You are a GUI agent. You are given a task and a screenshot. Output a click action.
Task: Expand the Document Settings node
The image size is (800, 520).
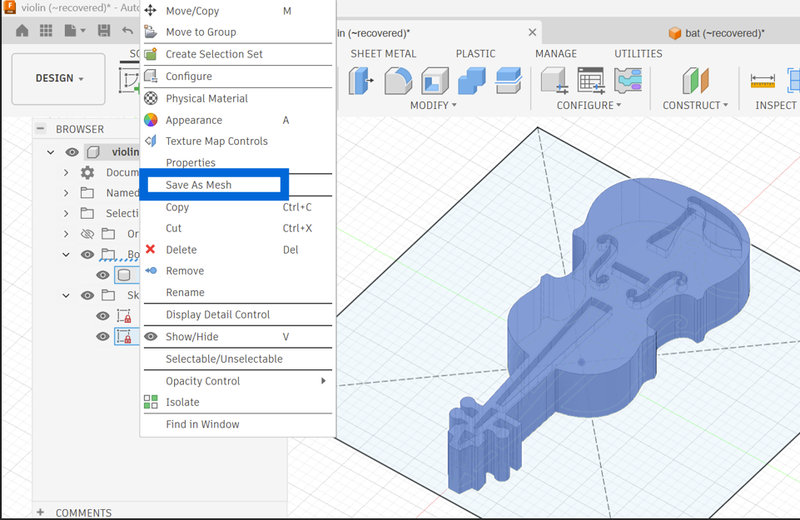[x=66, y=172]
